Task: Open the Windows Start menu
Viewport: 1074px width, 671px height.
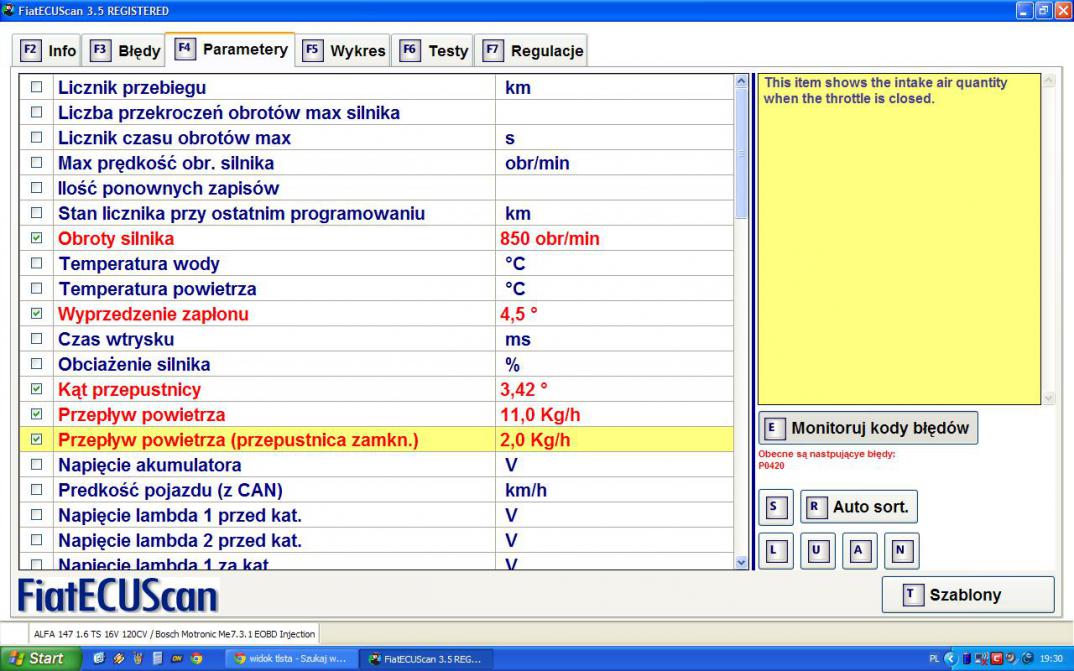Action: pyautogui.click(x=40, y=658)
